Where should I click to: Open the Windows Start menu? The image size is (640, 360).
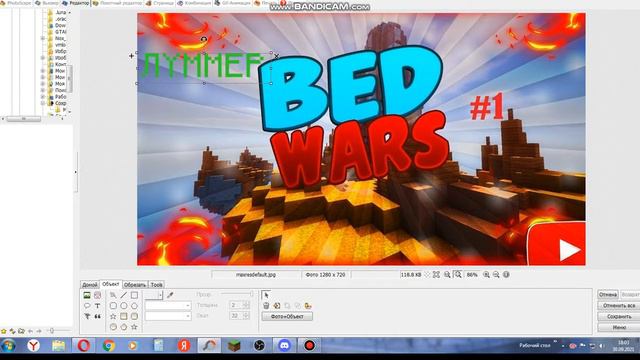click(8, 345)
